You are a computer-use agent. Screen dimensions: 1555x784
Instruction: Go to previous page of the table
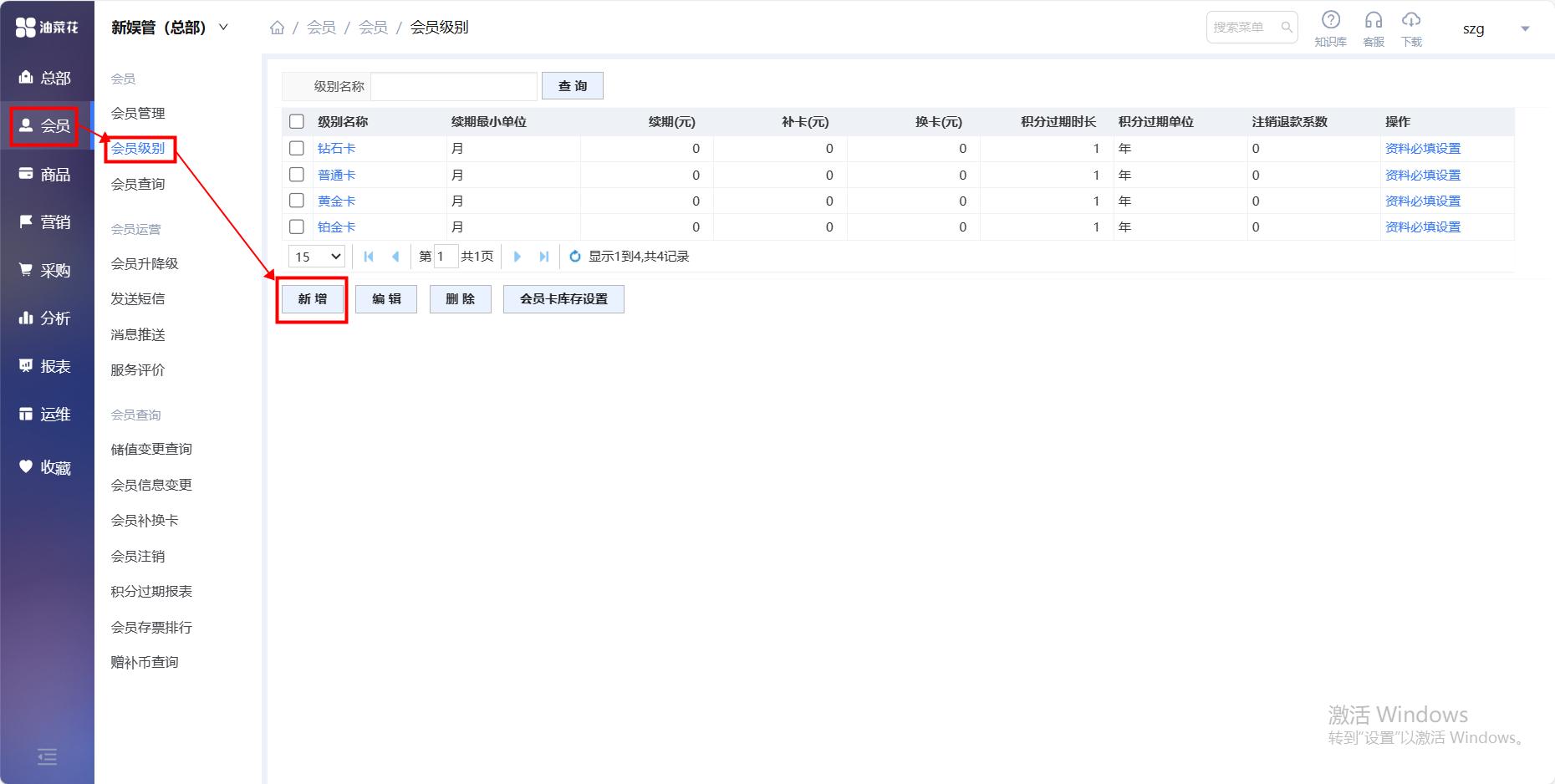pos(395,257)
